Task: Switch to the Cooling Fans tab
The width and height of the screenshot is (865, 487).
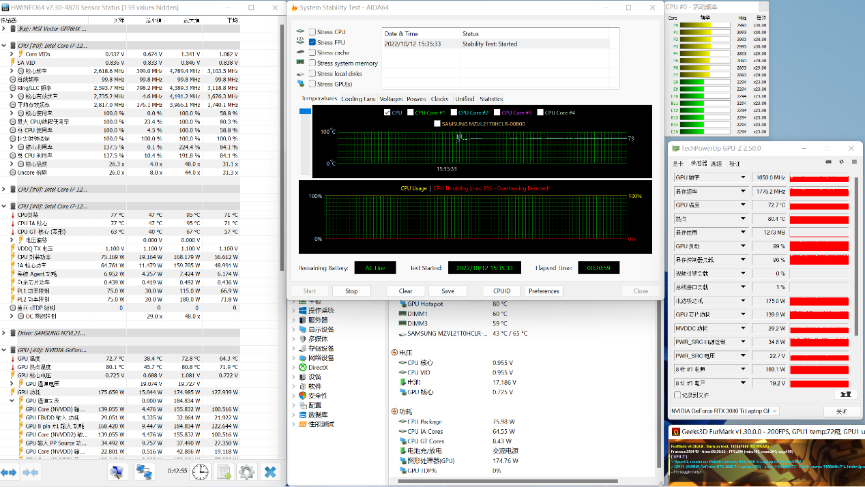Action: [357, 99]
